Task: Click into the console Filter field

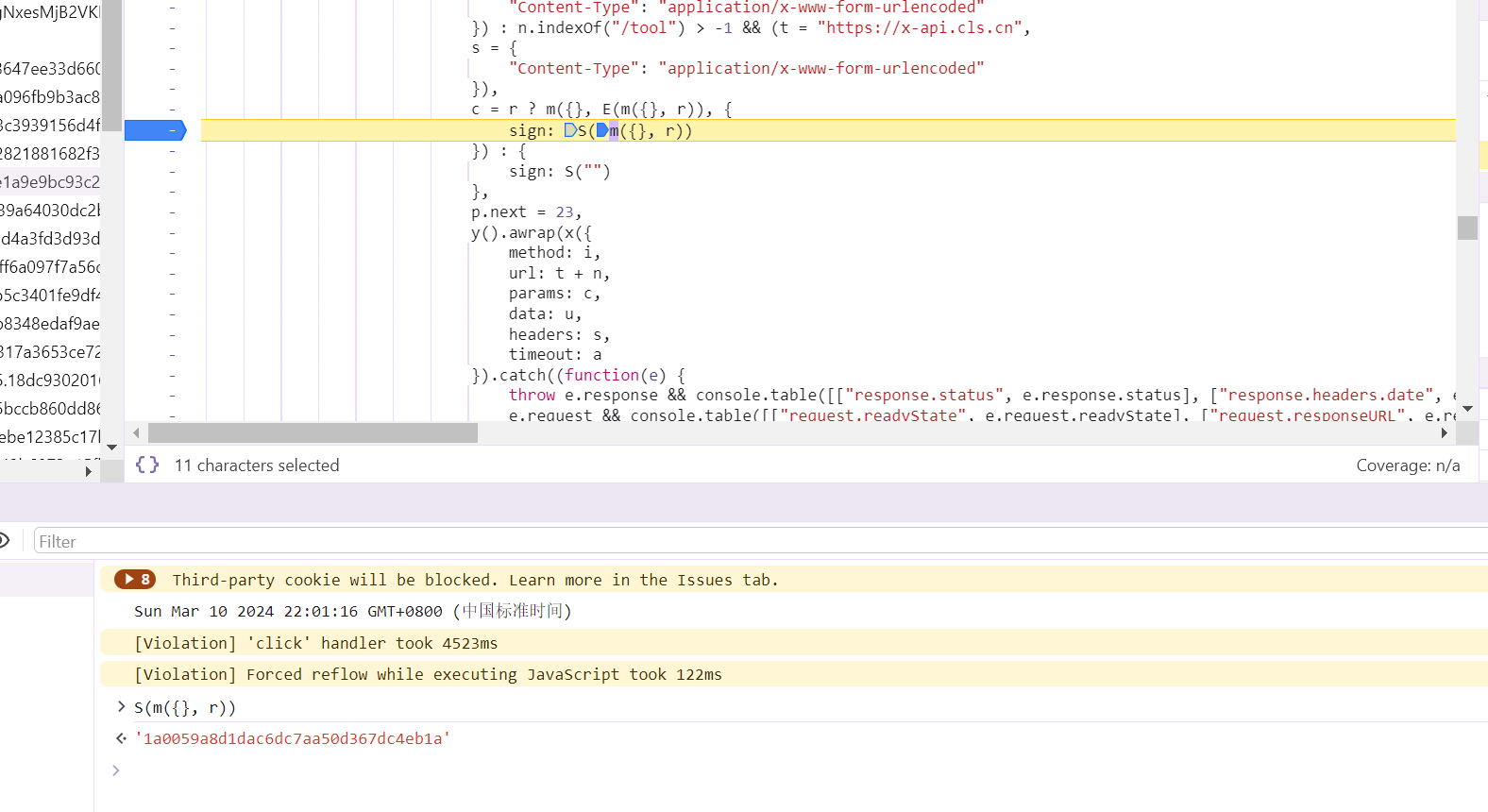Action: [760, 541]
